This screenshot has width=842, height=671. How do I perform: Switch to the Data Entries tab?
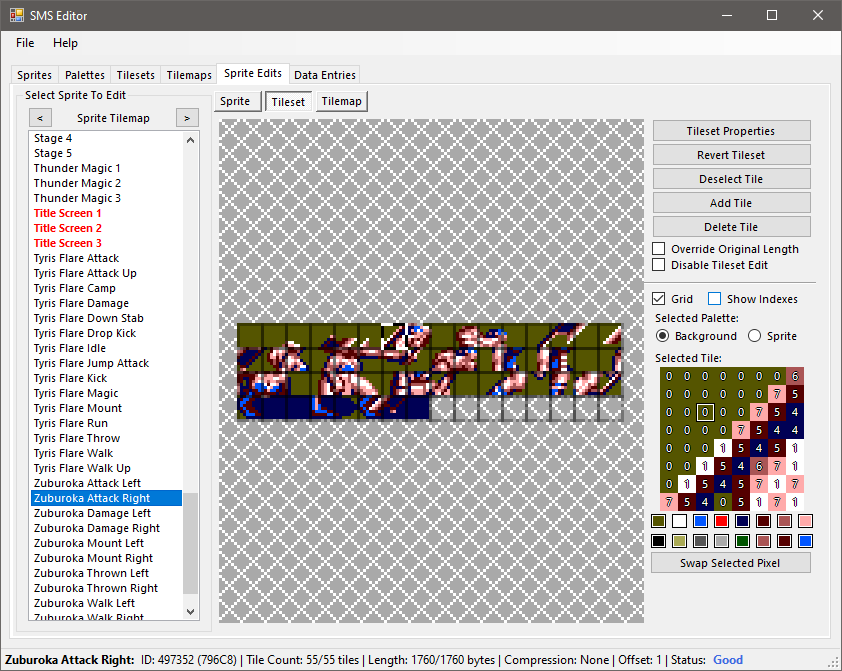[325, 75]
